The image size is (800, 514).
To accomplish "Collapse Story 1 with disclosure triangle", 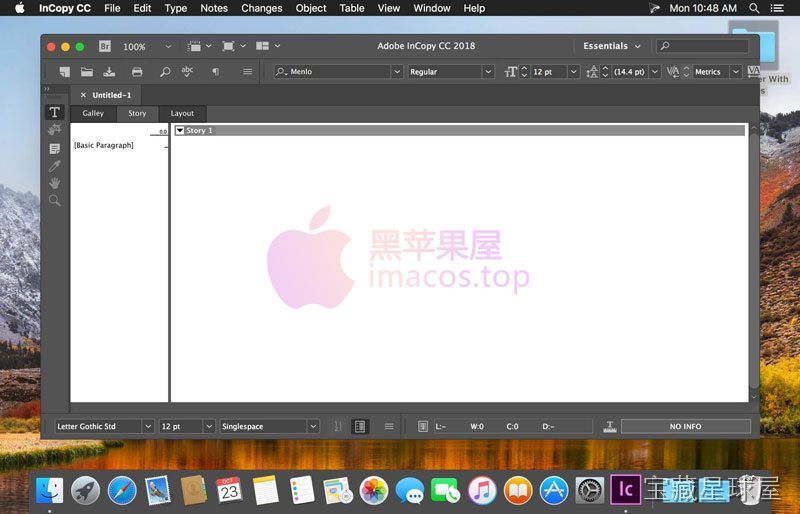I will click(x=180, y=131).
